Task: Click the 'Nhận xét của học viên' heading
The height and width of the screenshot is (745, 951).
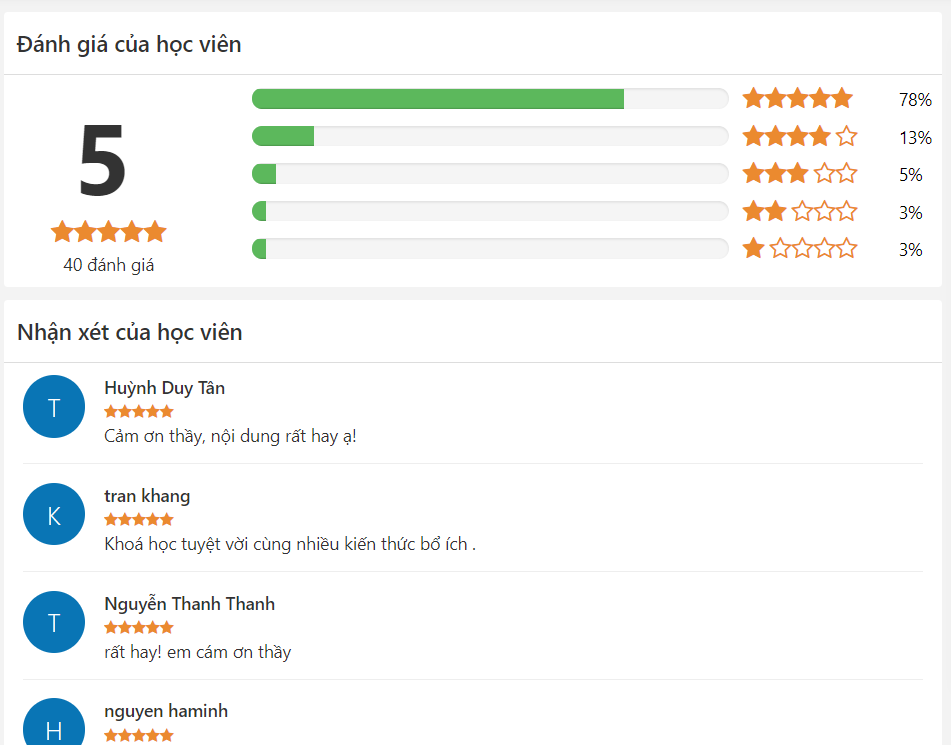Action: (130, 332)
